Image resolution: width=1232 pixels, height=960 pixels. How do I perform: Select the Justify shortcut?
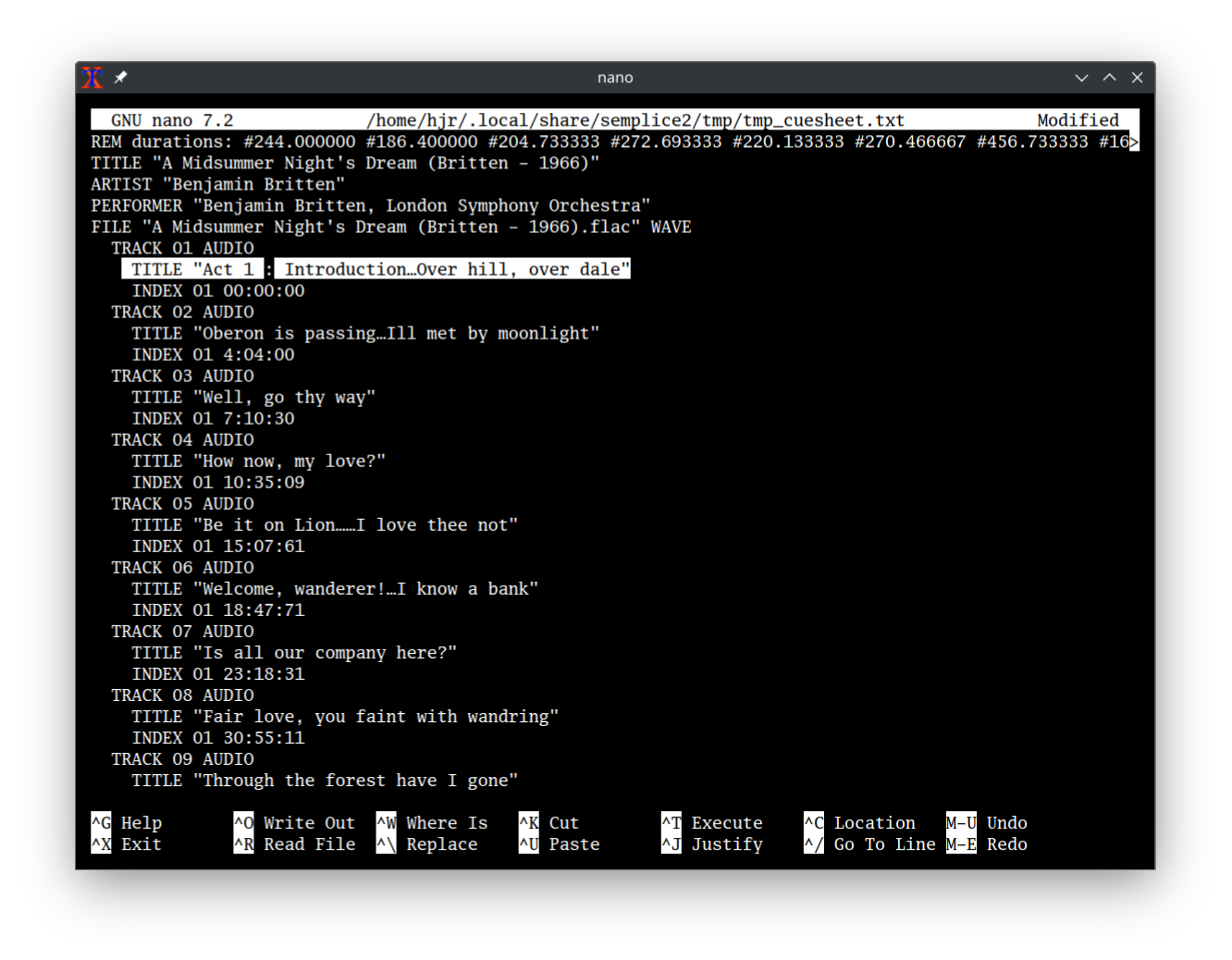coord(727,843)
